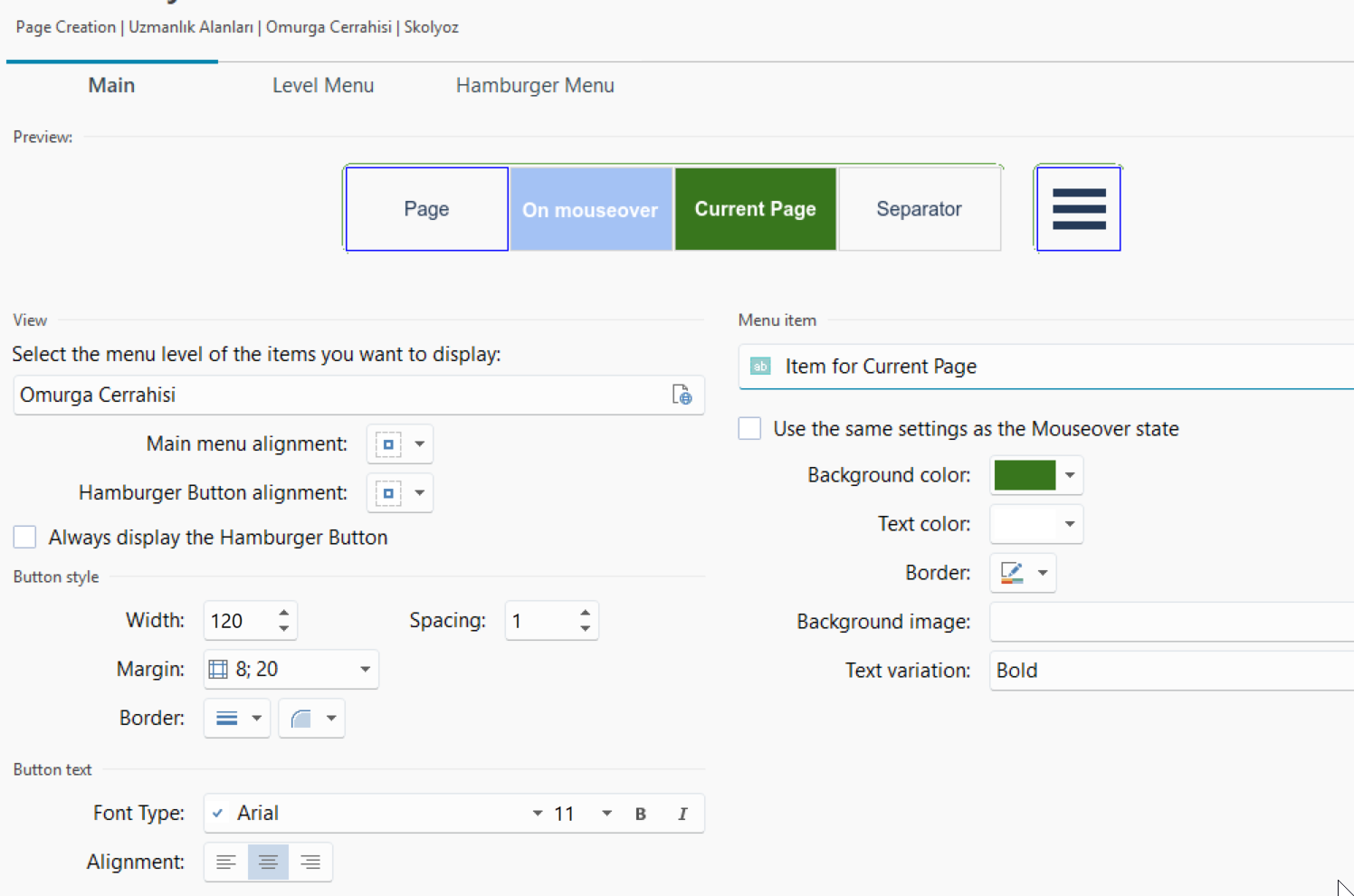Set button text alignment to center
The width and height of the screenshot is (1354, 896).
[x=268, y=863]
